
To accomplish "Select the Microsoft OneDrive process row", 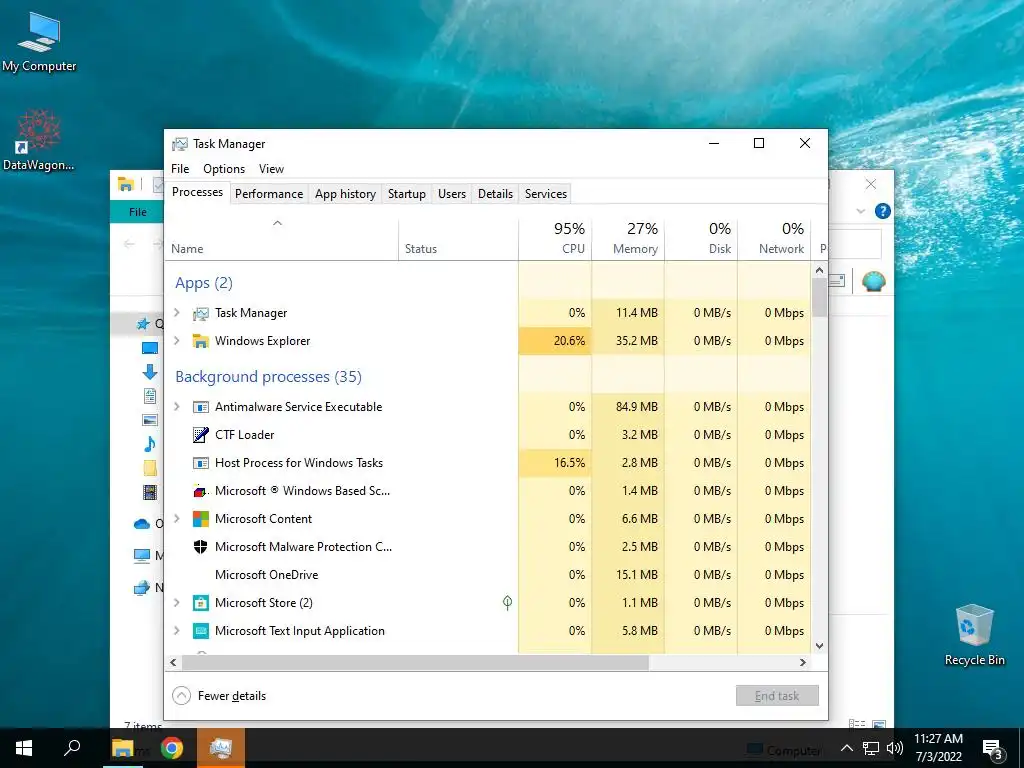I will tap(488, 575).
